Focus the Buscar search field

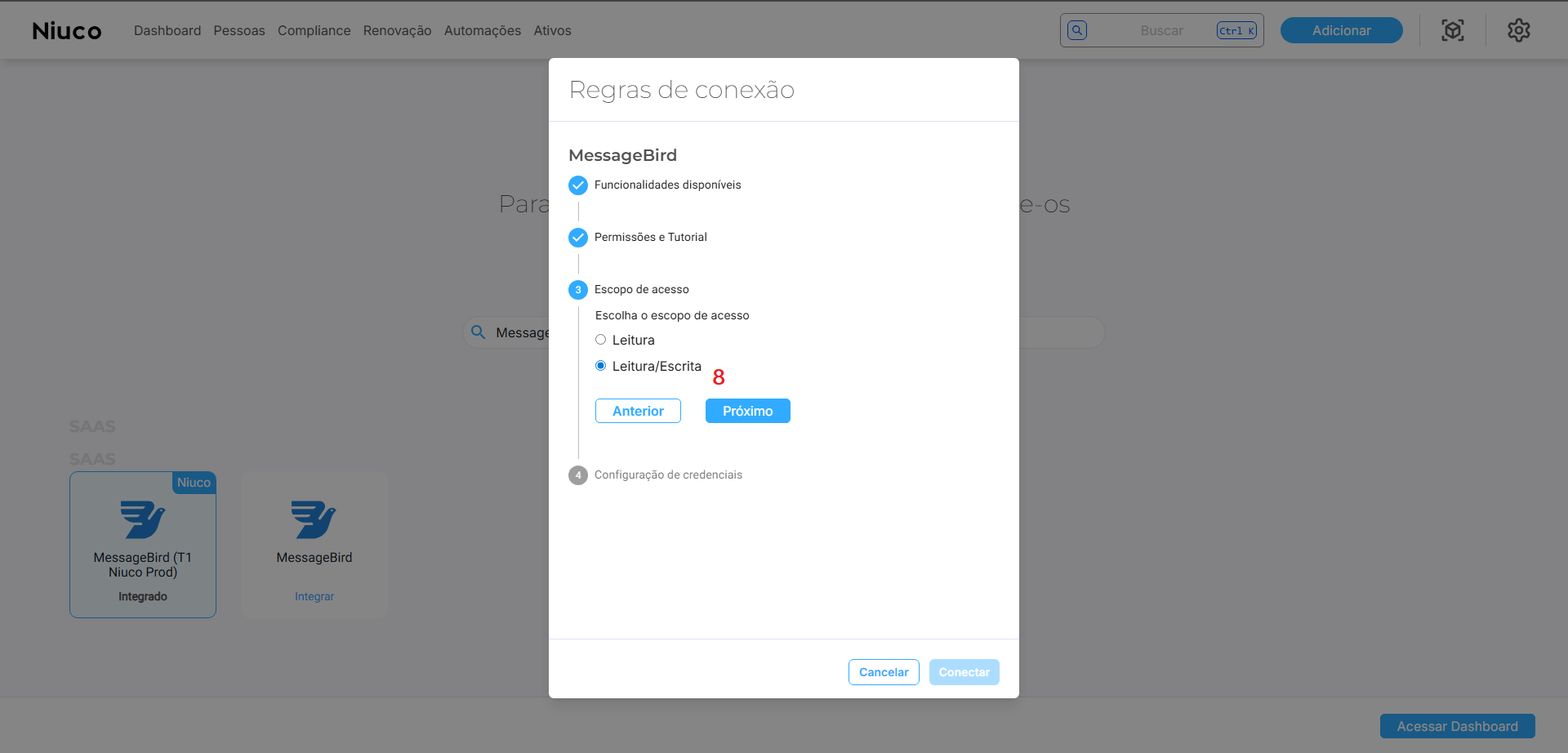(x=1162, y=30)
